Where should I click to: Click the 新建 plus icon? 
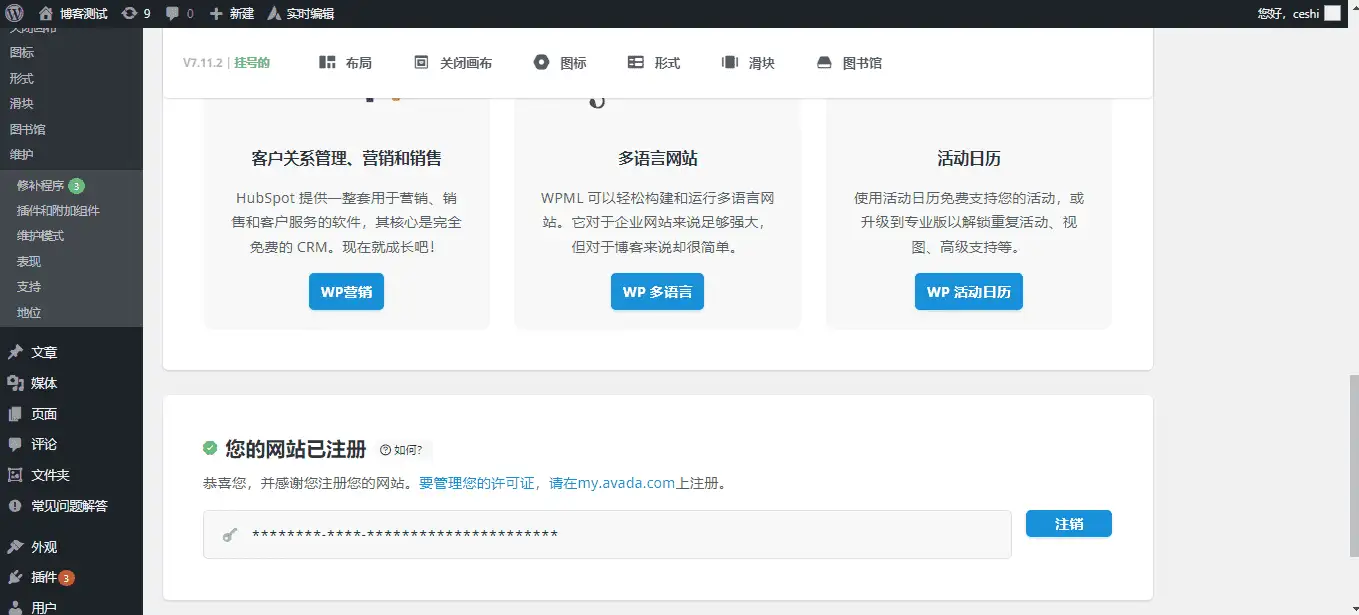click(x=216, y=14)
